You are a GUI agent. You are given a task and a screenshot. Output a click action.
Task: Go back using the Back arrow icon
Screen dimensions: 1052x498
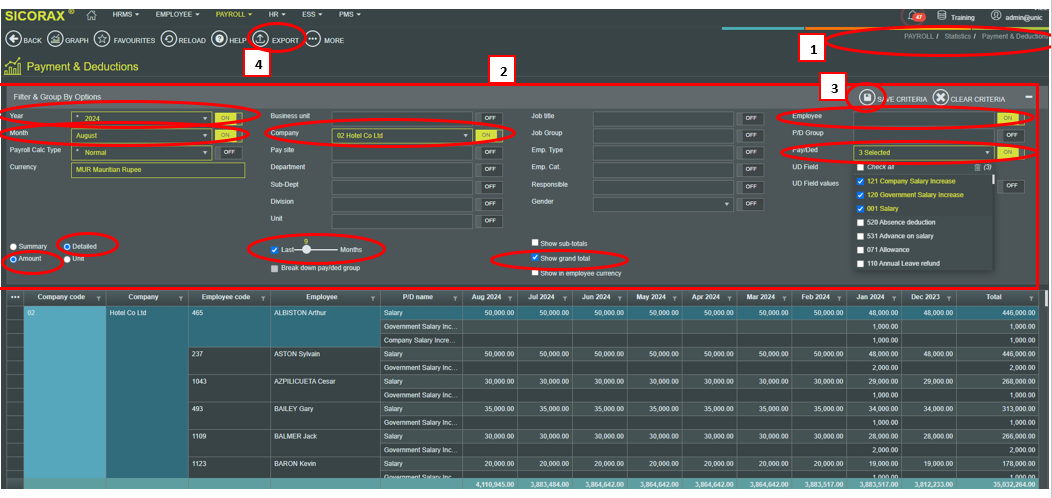point(14,40)
